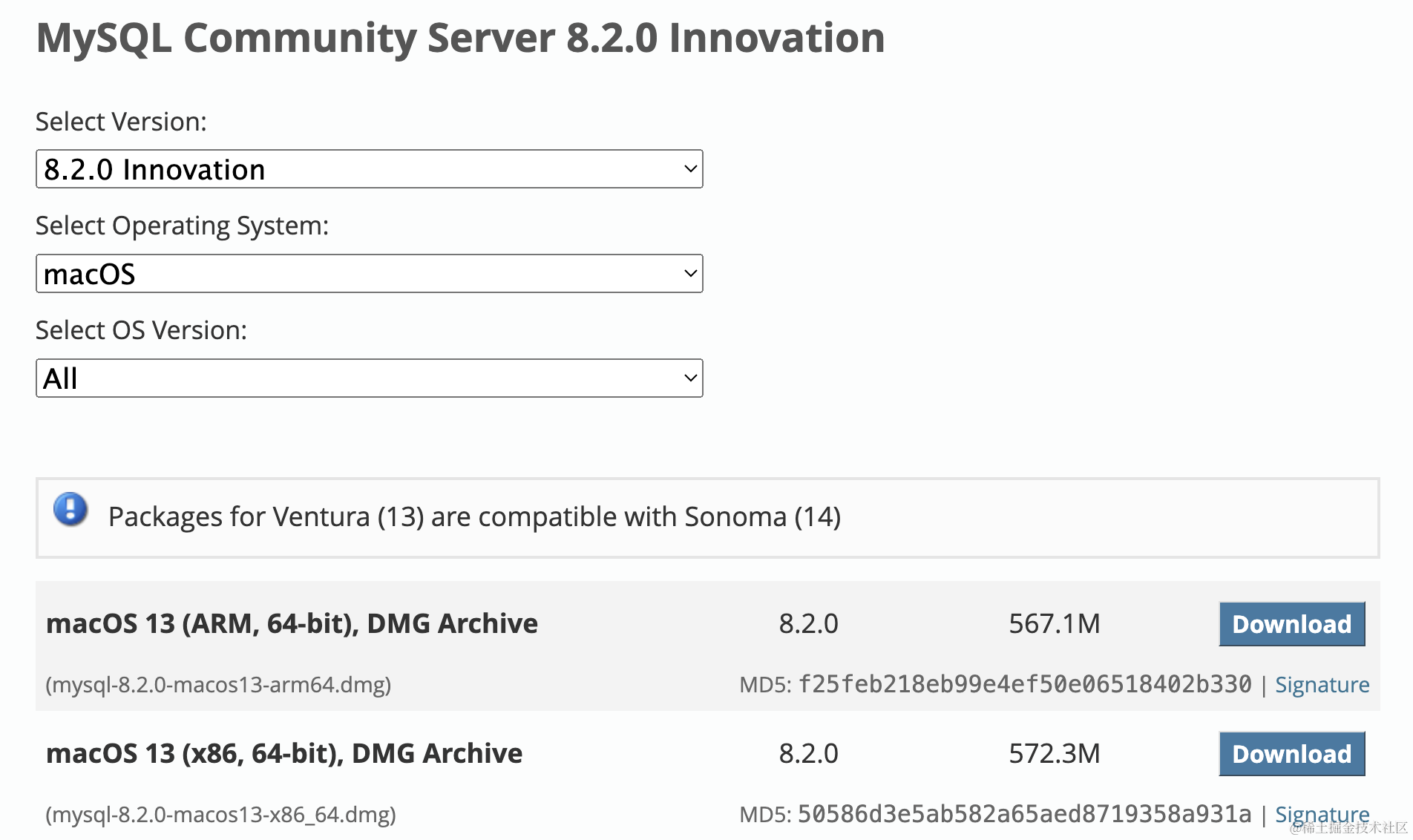Viewport: 1413px width, 840px height.
Task: Open the Select Version dropdown showing 8.2.0 Innovation
Action: coord(369,169)
